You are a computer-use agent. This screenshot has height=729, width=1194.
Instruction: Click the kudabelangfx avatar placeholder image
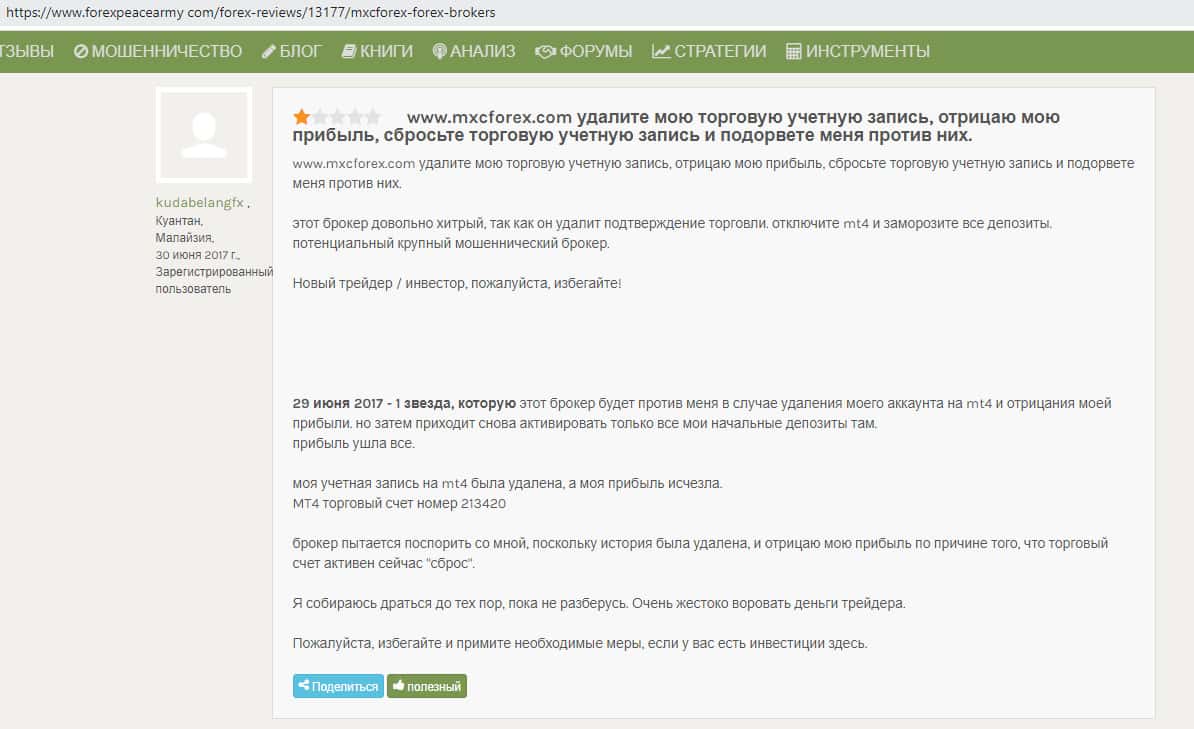coord(204,135)
